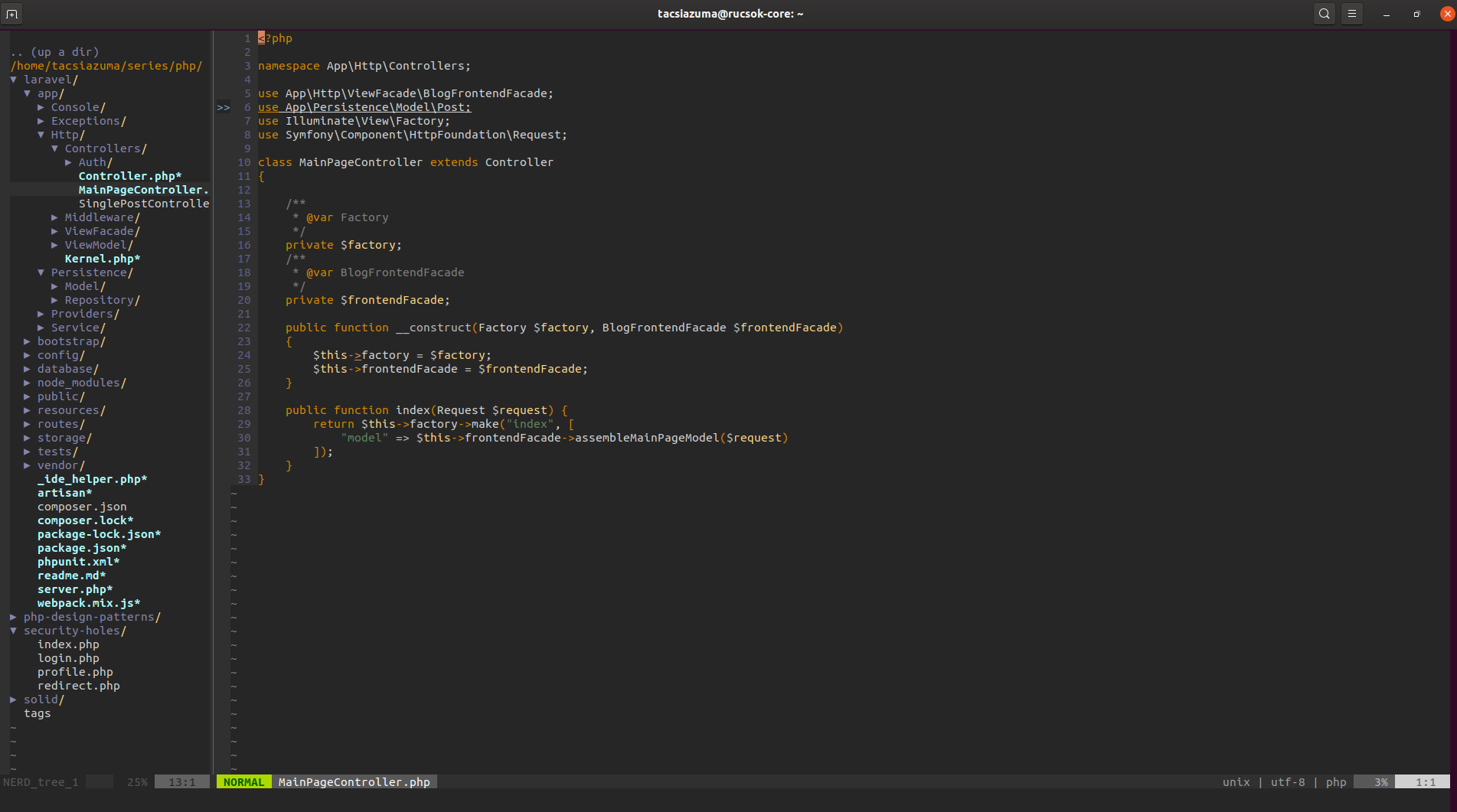Image resolution: width=1457 pixels, height=812 pixels.
Task: Click the new tab icon in title bar
Action: 12,14
